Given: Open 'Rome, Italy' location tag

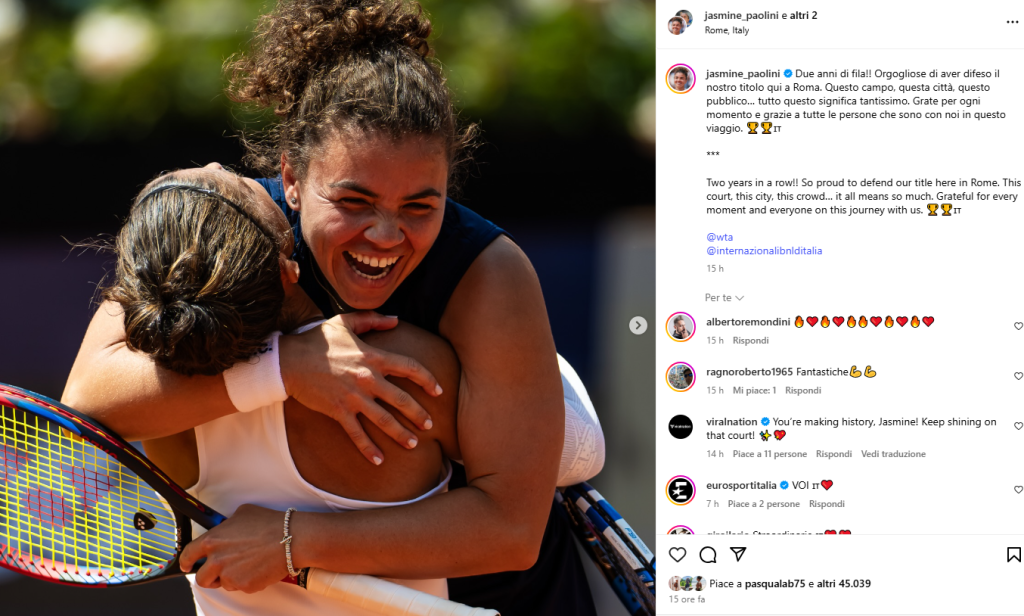Looking at the screenshot, I should click(x=727, y=30).
